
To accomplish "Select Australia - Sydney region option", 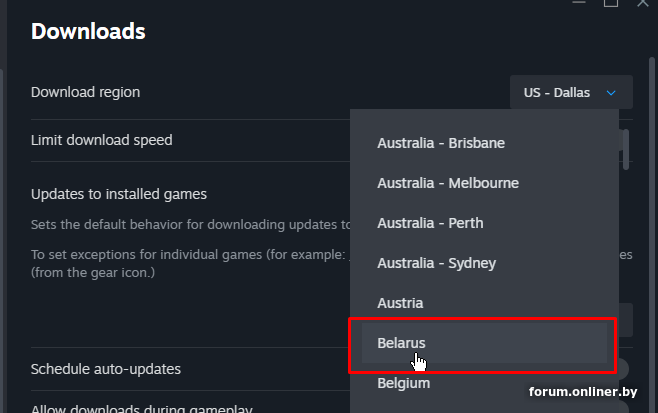I will 436,263.
